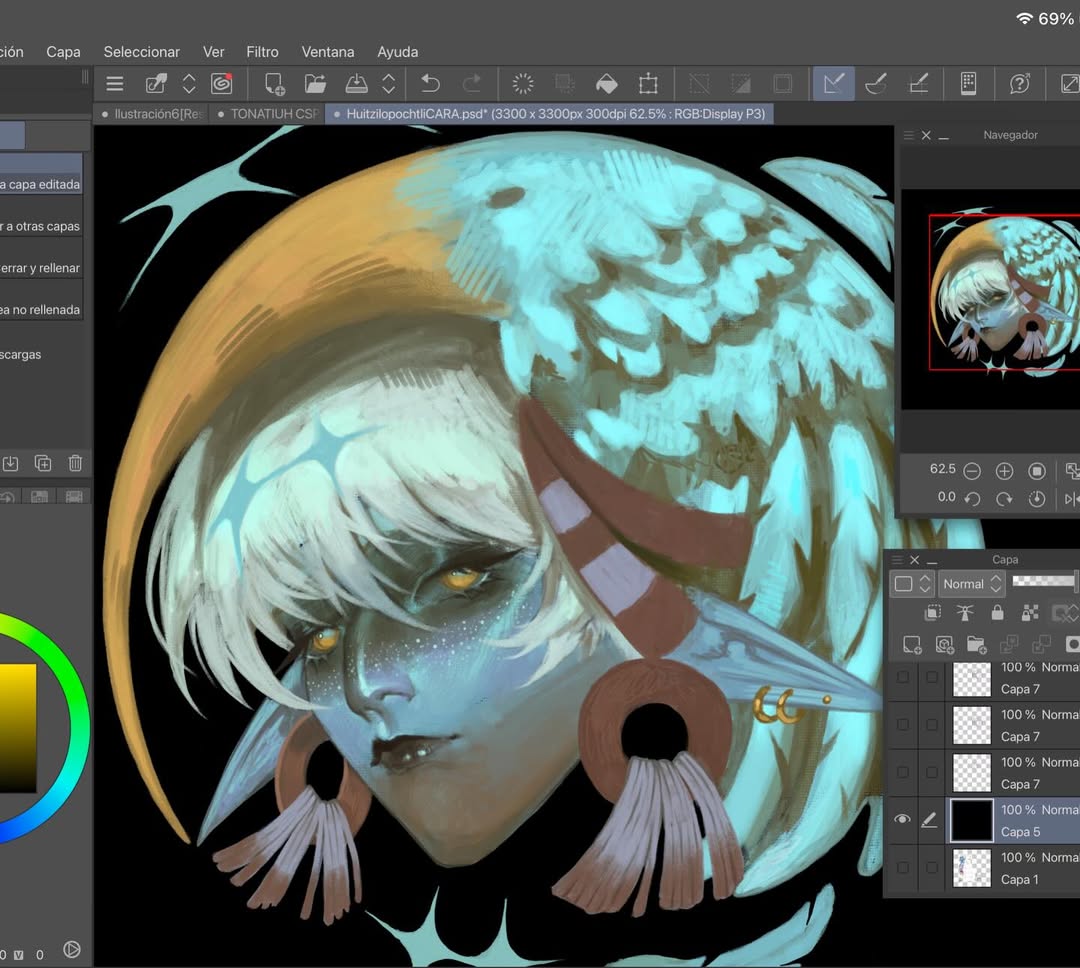Open the Normal blending mode dropdown
This screenshot has width=1080, height=968.
(x=972, y=584)
